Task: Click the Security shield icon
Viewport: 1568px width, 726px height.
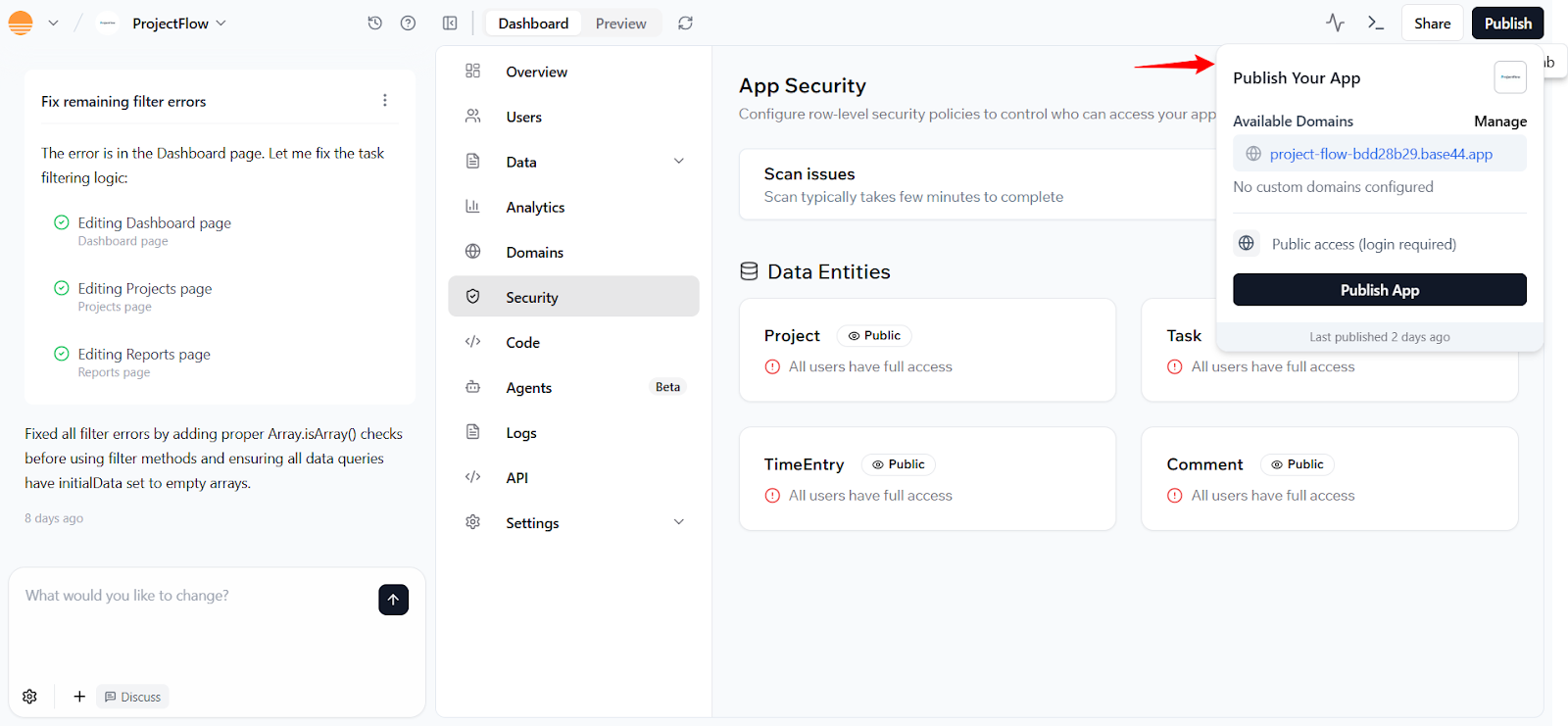Action: tap(472, 296)
